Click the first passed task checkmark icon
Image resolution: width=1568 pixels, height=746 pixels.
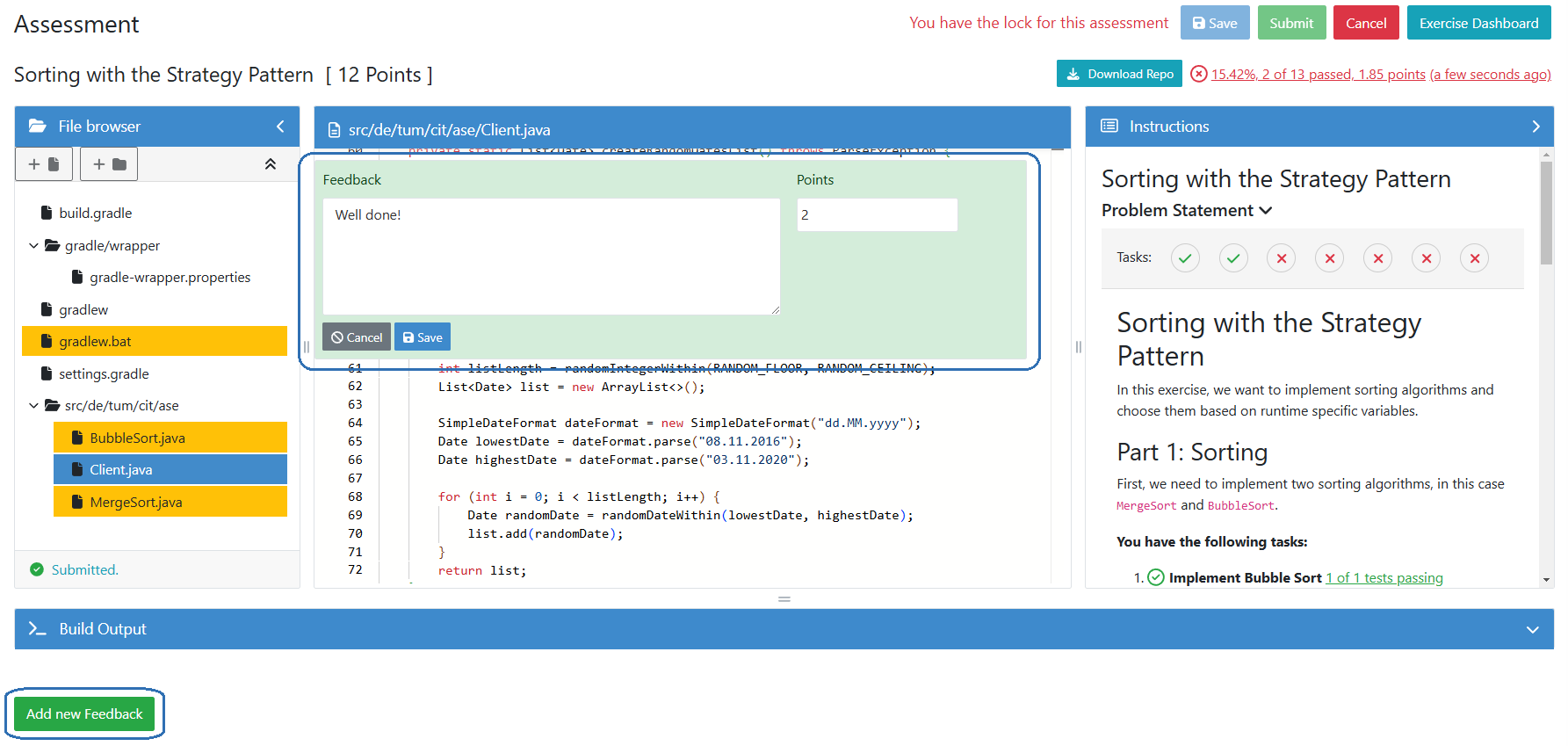click(x=1185, y=258)
